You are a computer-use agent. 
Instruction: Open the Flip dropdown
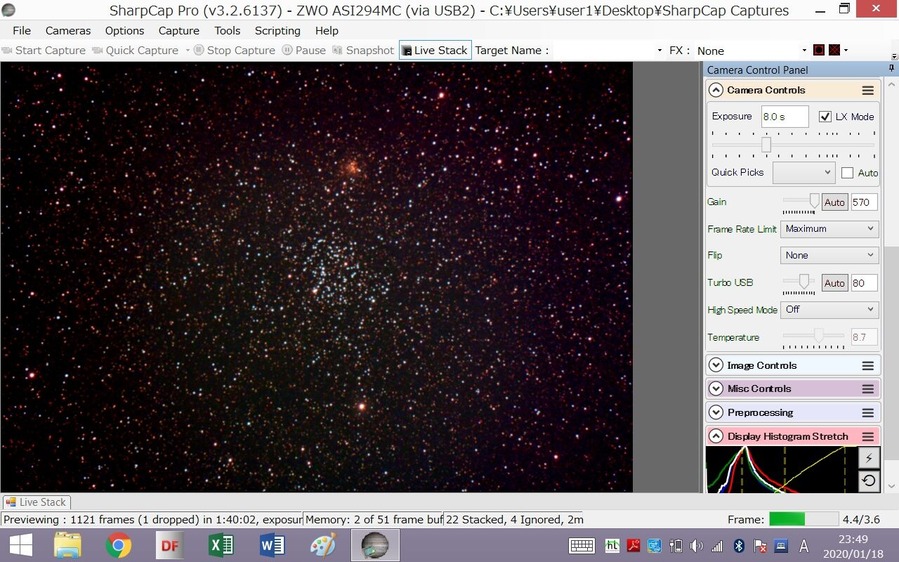(829, 255)
